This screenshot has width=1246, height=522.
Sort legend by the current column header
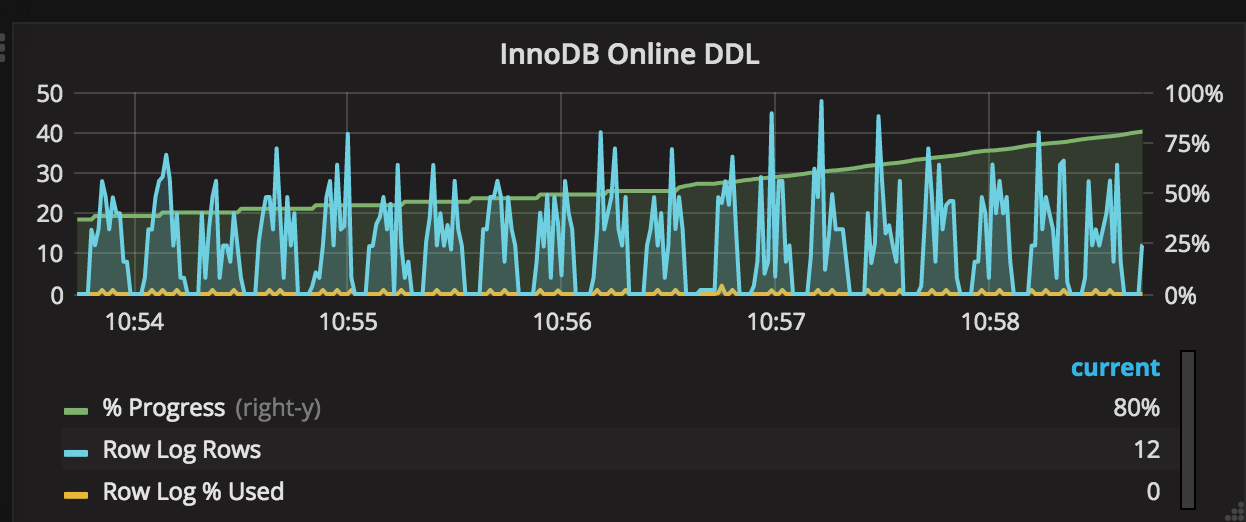(x=1115, y=367)
